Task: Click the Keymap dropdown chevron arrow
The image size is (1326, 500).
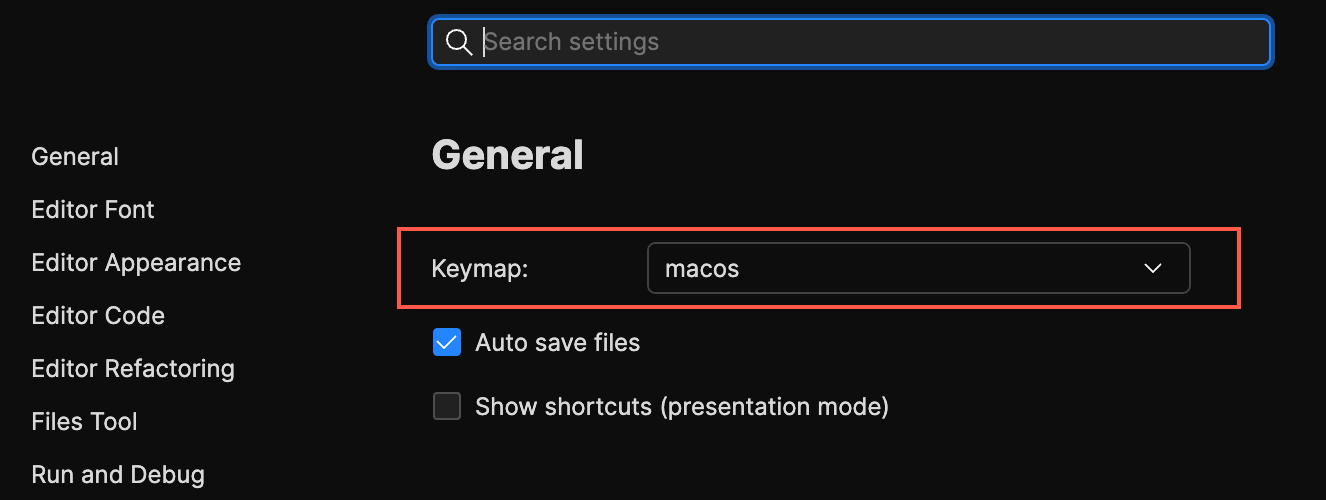Action: 1153,268
